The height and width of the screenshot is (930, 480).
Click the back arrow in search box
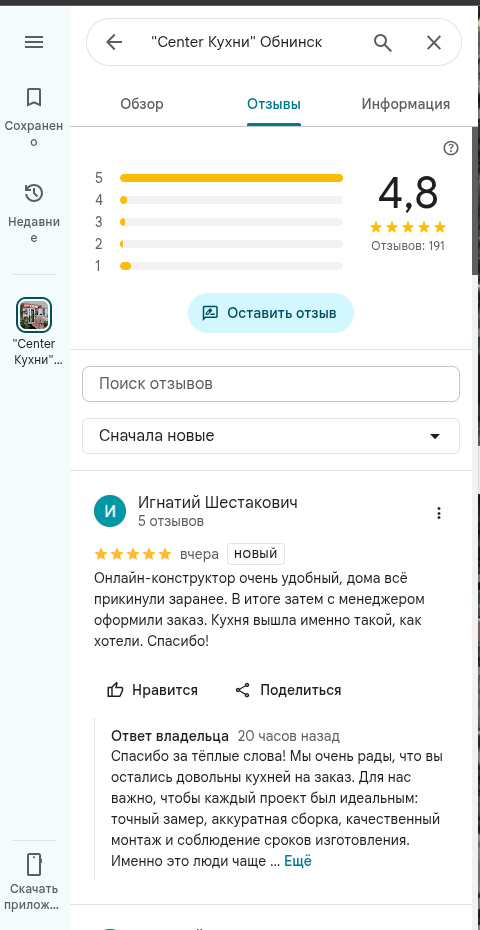[113, 42]
